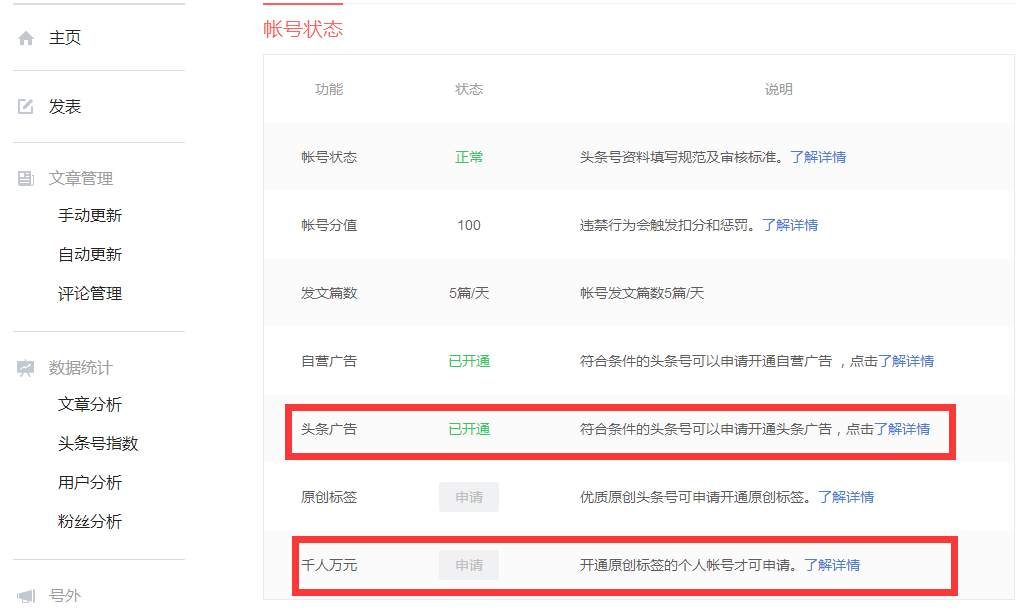
Task: Click the projector icon beside 数据统计
Action: click(x=25, y=367)
